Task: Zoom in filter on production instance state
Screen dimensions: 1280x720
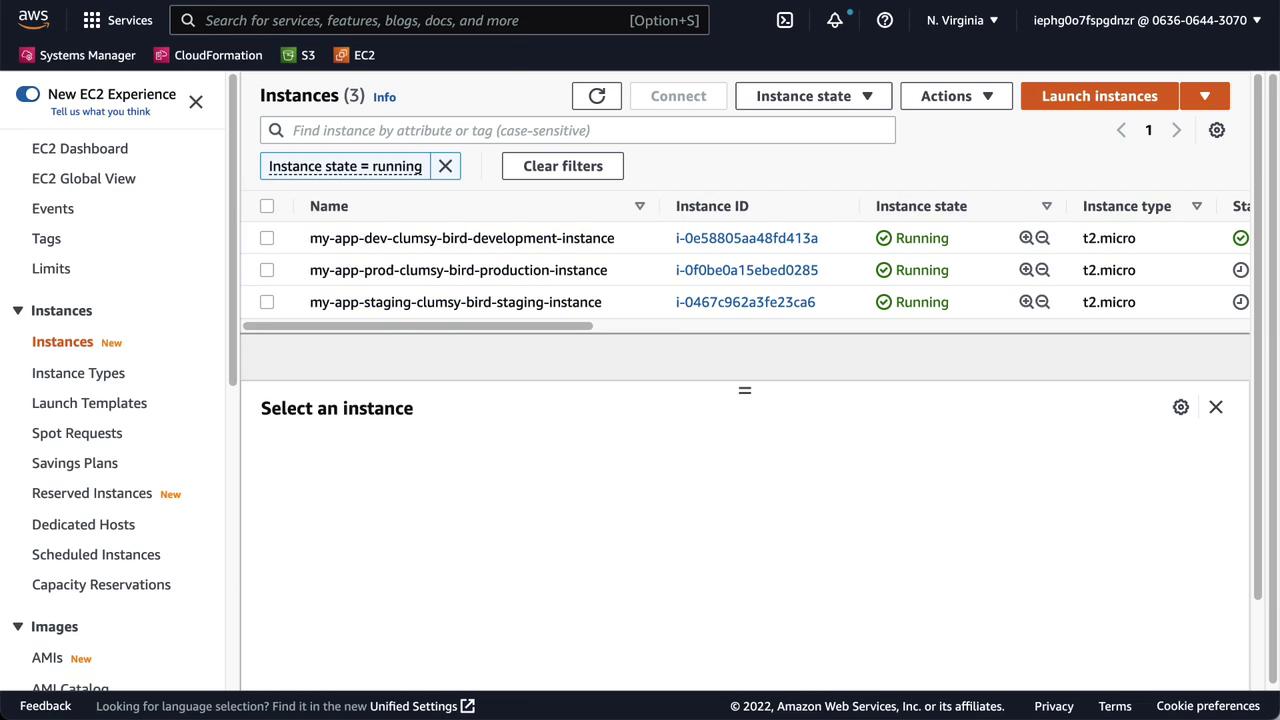Action: 1026,270
